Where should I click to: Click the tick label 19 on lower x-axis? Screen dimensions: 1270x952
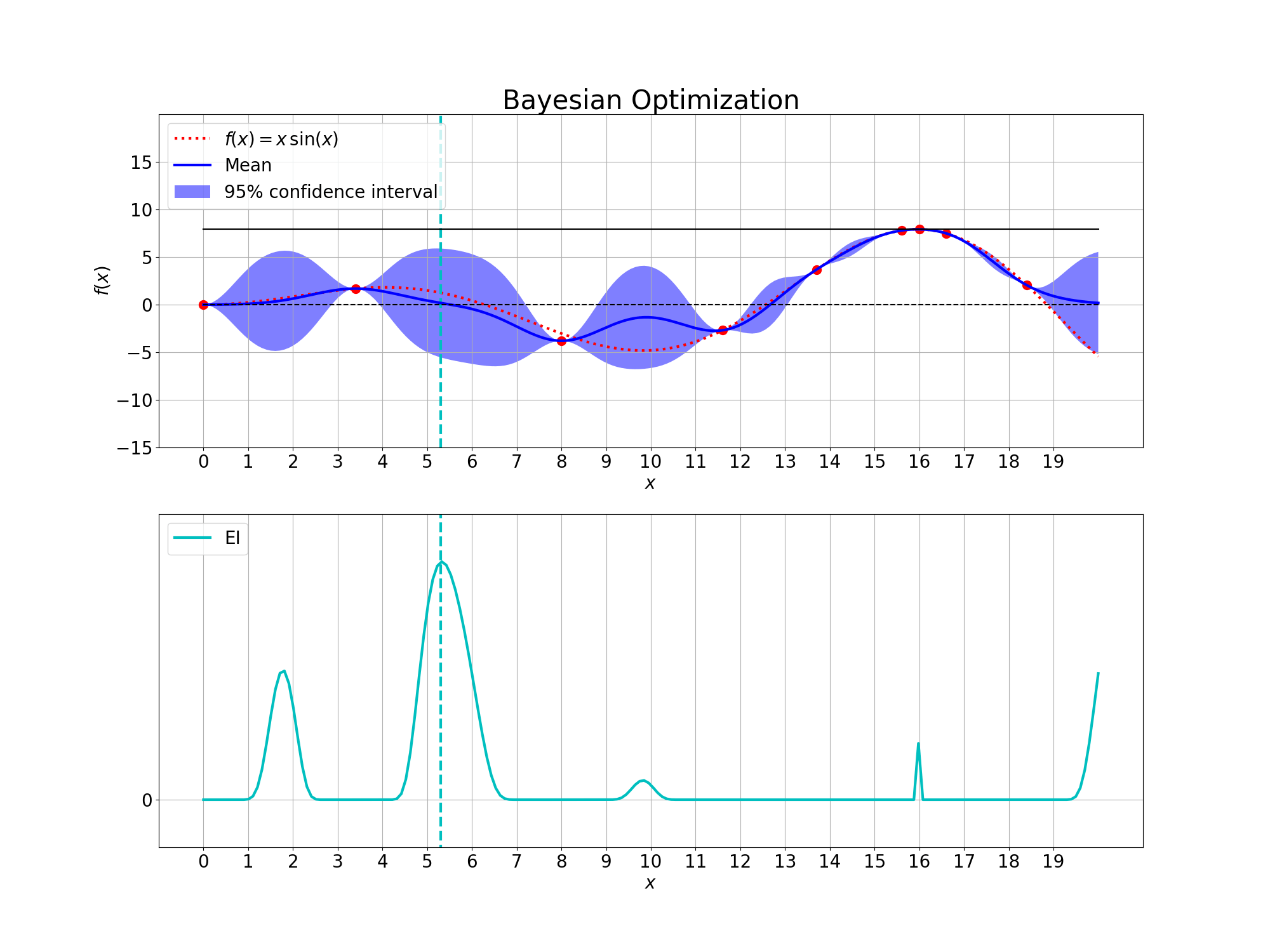[x=1053, y=861]
